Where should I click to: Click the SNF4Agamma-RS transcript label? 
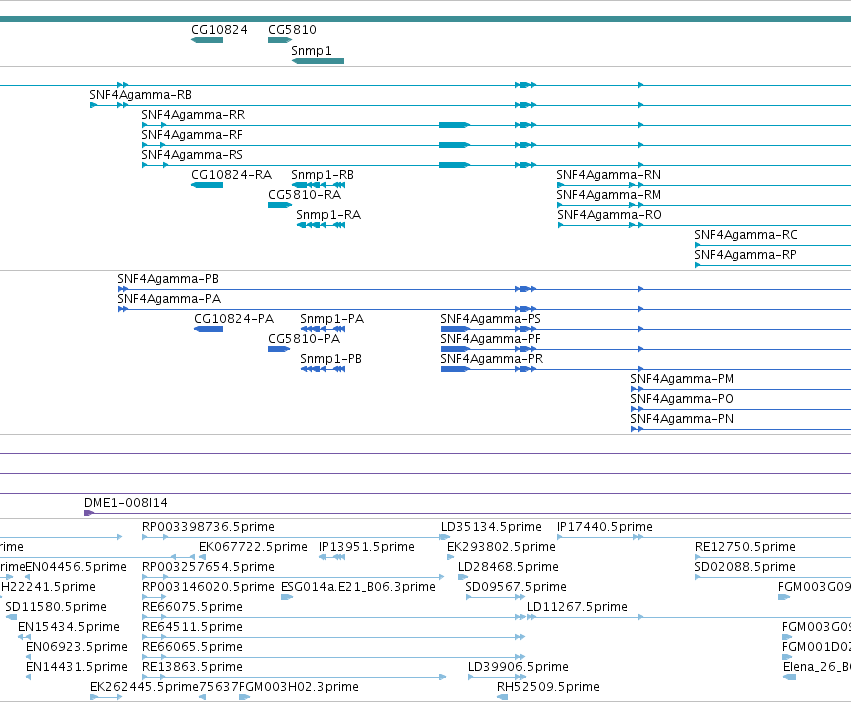point(192,155)
